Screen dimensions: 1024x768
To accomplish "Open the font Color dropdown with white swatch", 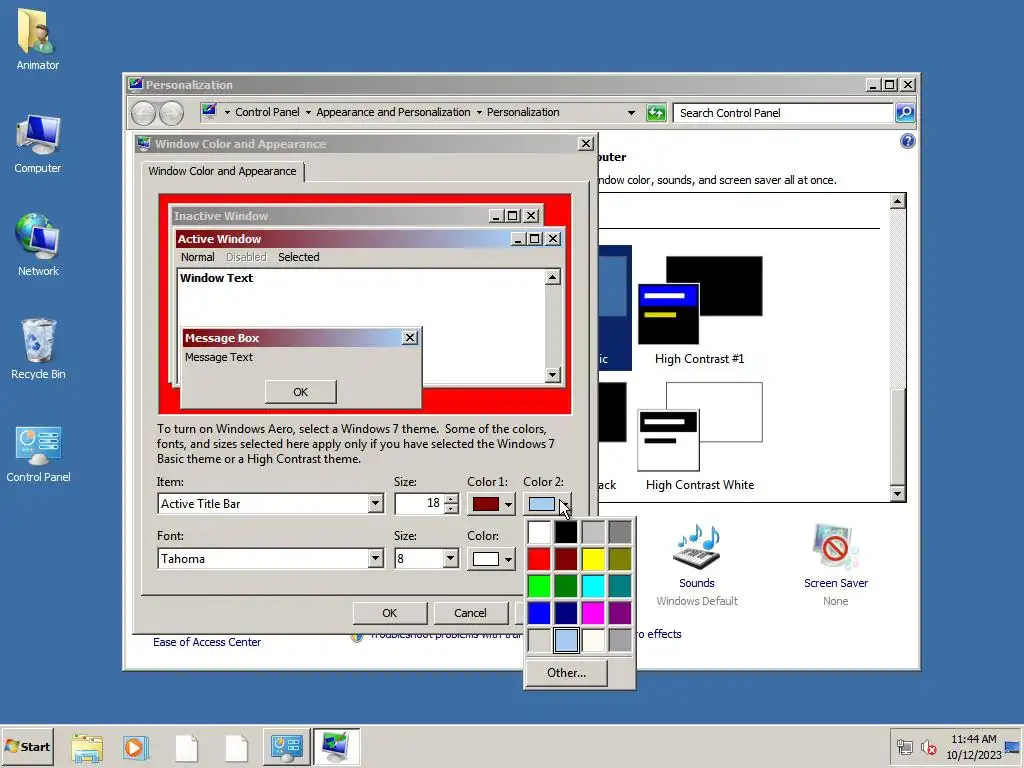I will tap(490, 558).
